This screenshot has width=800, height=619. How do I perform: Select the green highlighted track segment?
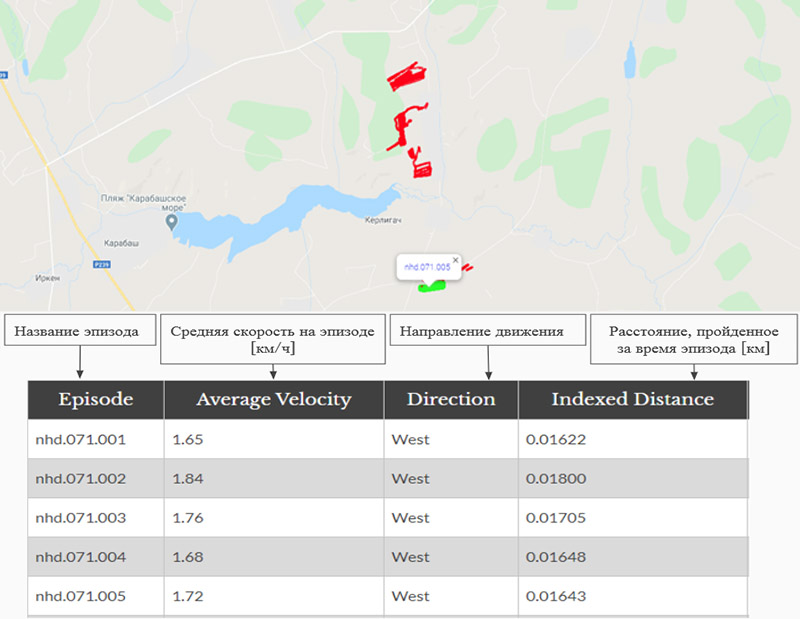click(x=432, y=287)
